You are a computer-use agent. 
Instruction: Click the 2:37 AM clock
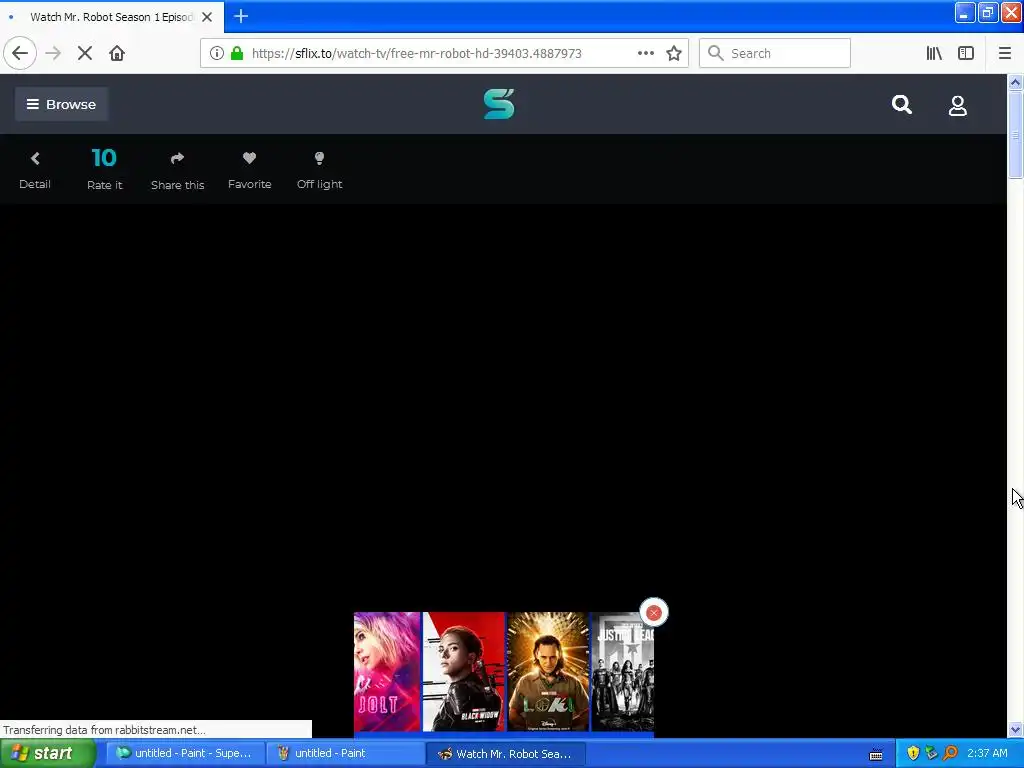[987, 754]
